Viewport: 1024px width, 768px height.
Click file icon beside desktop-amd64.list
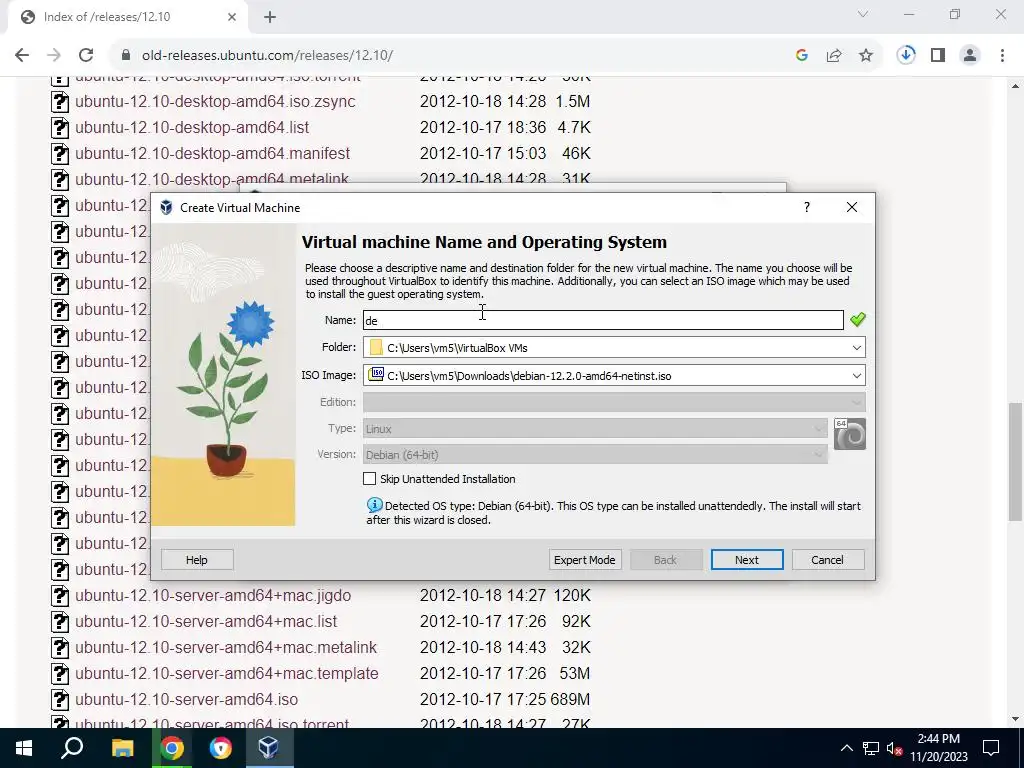pyautogui.click(x=60, y=127)
